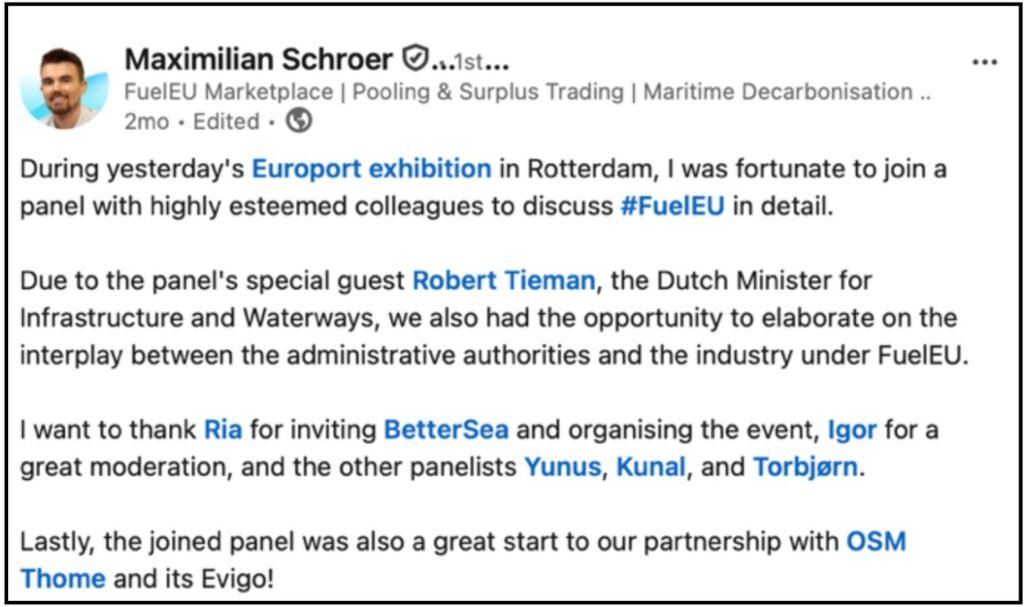Open Yunus's profile mention
This screenshot has width=1024, height=607.
click(x=560, y=467)
